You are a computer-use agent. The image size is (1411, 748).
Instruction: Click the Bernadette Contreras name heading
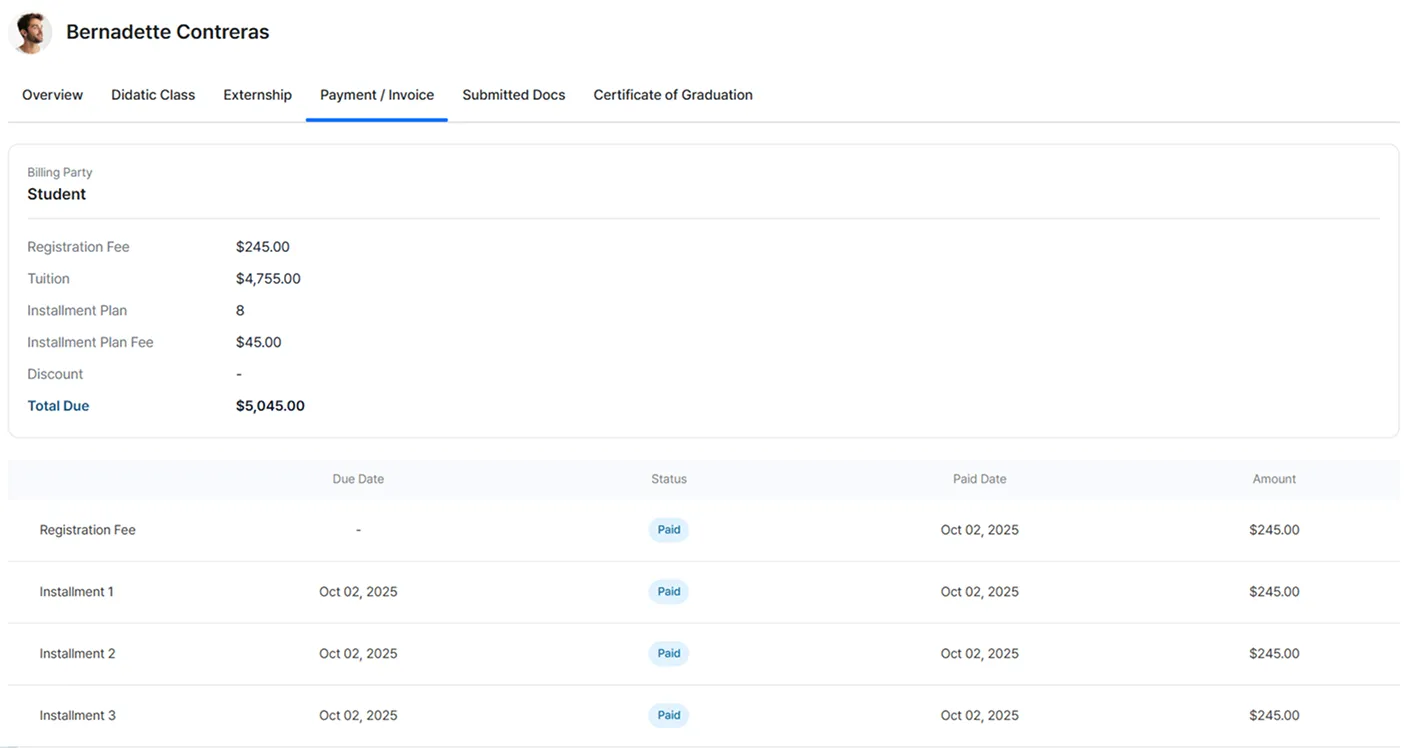167,32
